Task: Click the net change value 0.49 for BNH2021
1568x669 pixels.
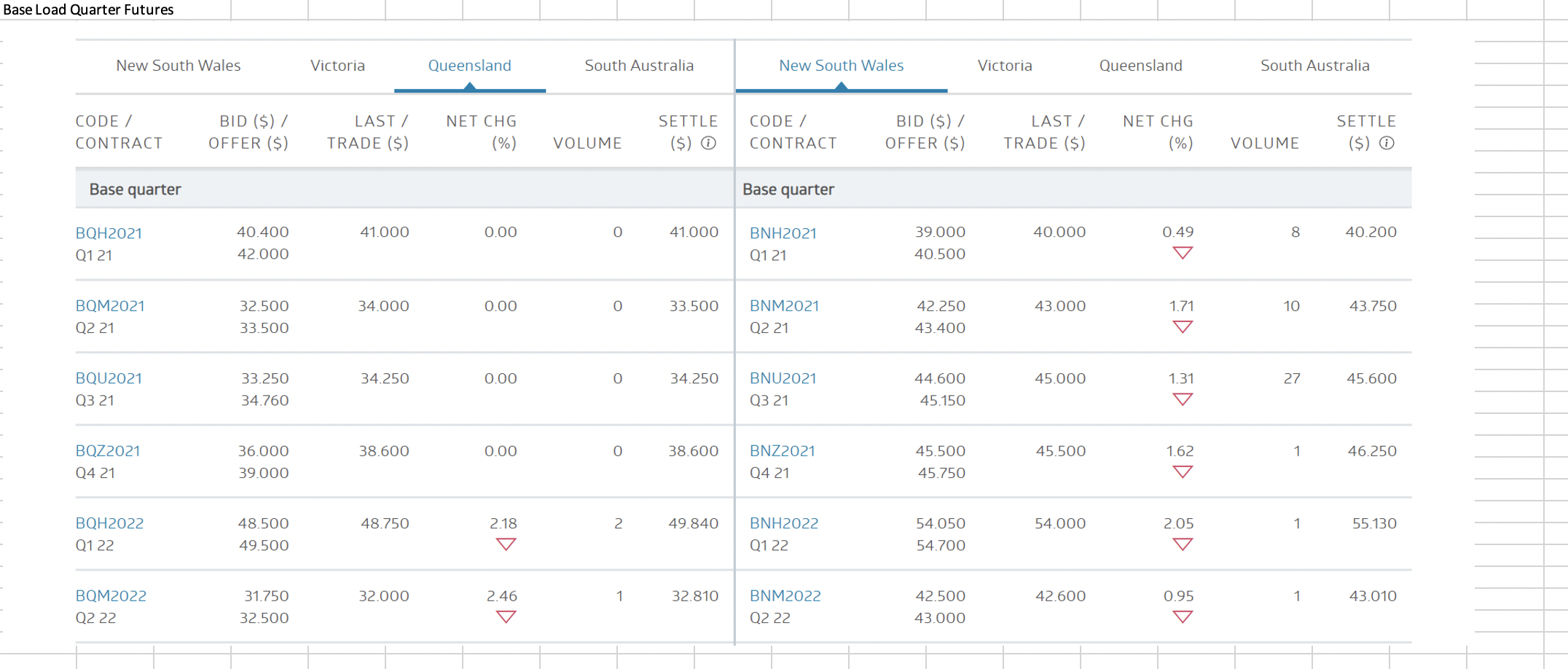Action: point(1178,232)
